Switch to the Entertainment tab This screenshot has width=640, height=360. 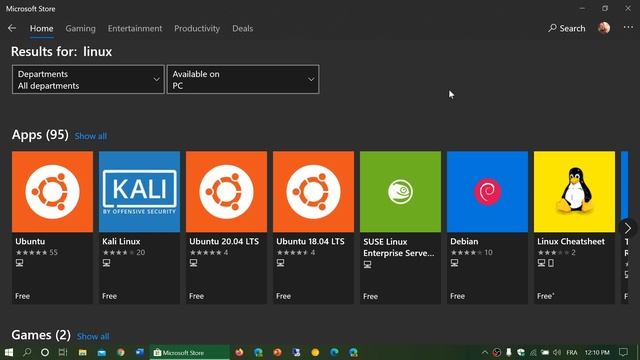135,29
